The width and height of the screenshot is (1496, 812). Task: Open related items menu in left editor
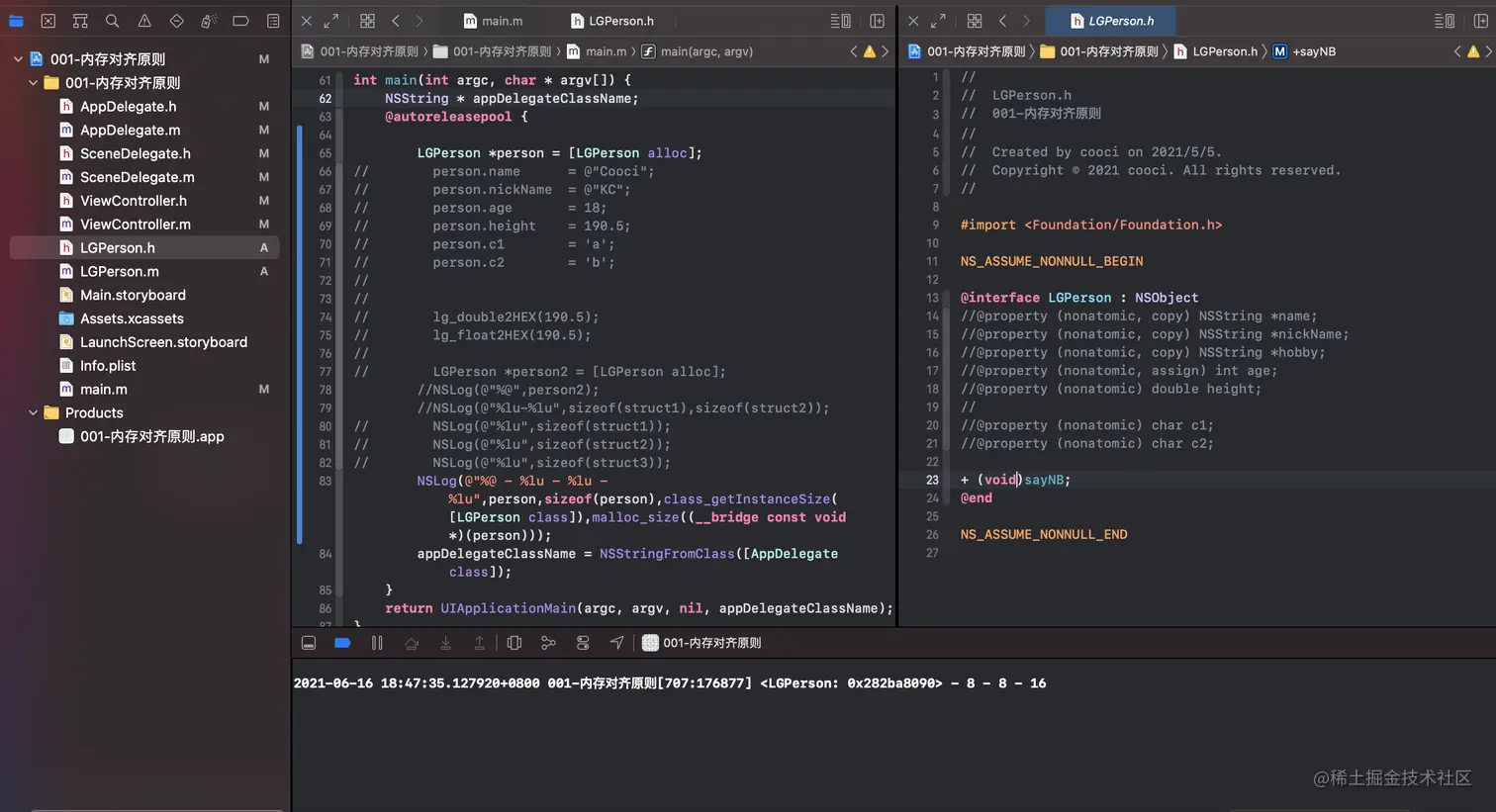point(367,21)
